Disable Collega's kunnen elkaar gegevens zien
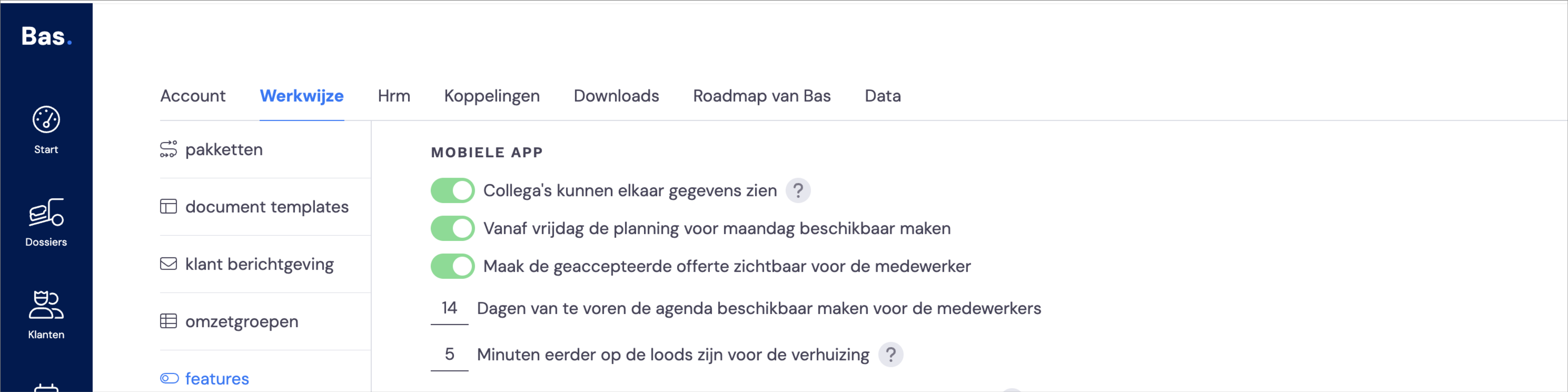 tap(452, 191)
